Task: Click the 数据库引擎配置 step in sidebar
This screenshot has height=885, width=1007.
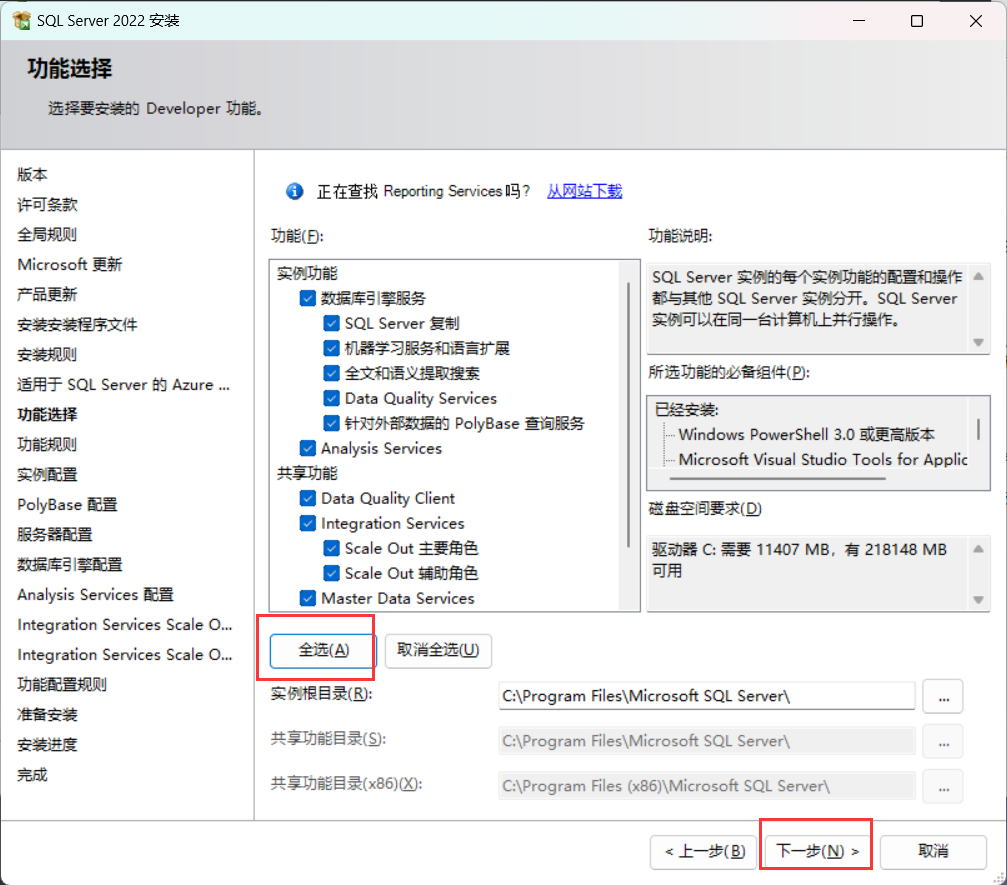Action: tap(69, 565)
